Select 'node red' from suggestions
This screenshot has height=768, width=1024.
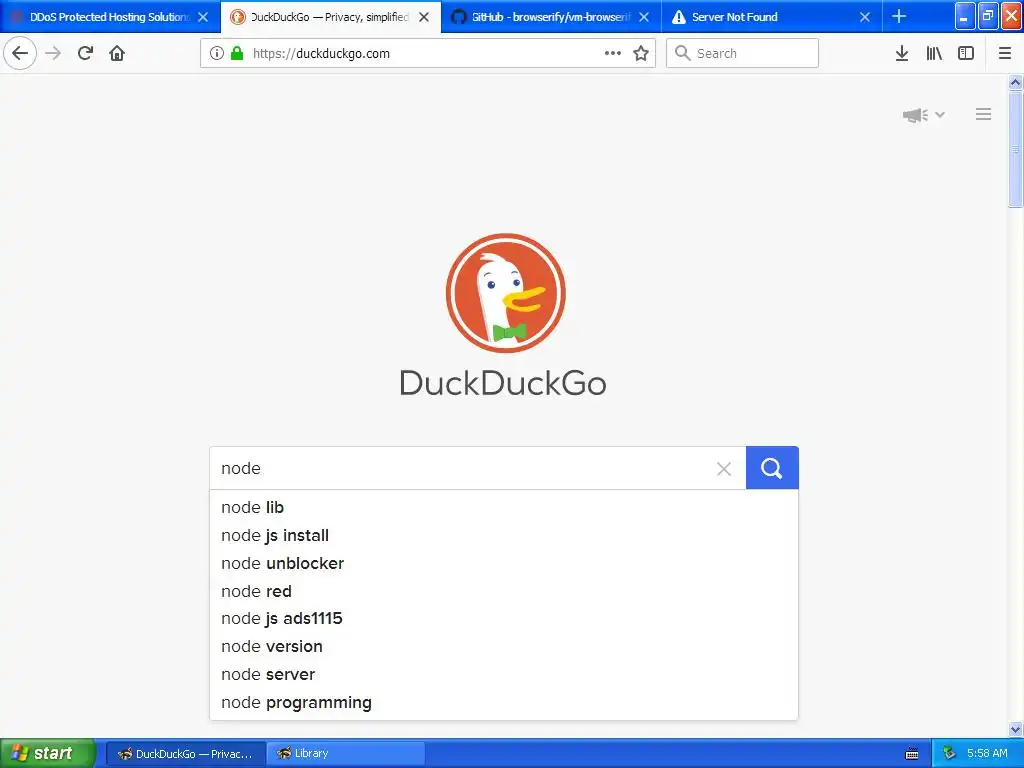click(504, 591)
